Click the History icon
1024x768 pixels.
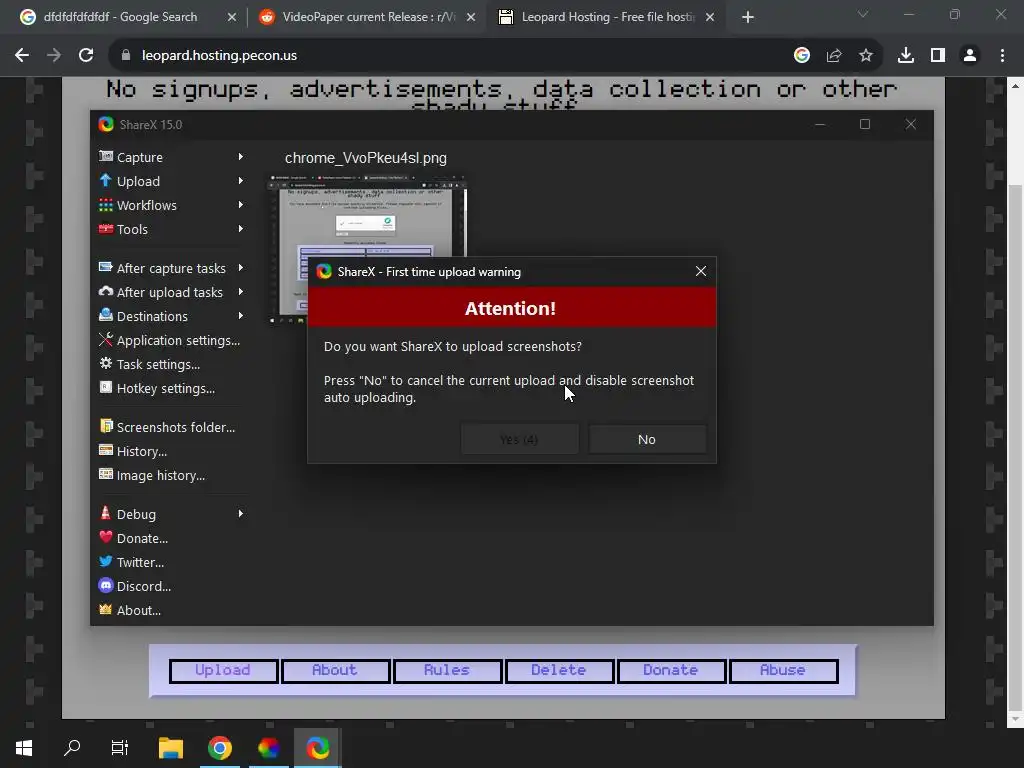click(x=106, y=451)
